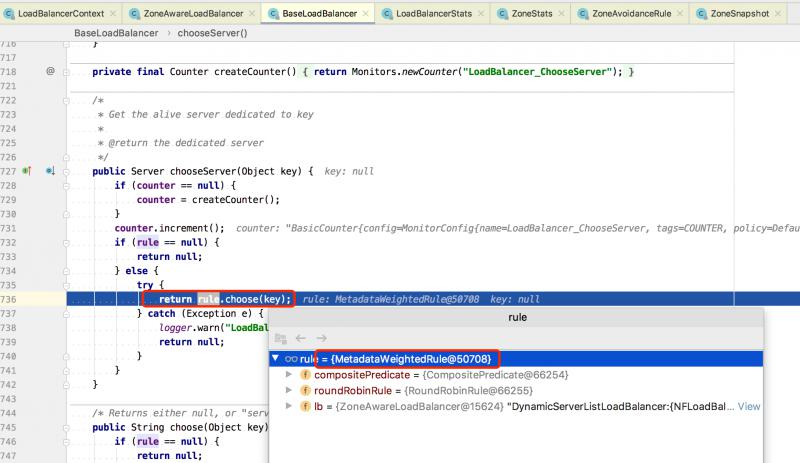Click counter.increment() on line 731
Viewport: 800px width, 463px height.
pos(169,228)
